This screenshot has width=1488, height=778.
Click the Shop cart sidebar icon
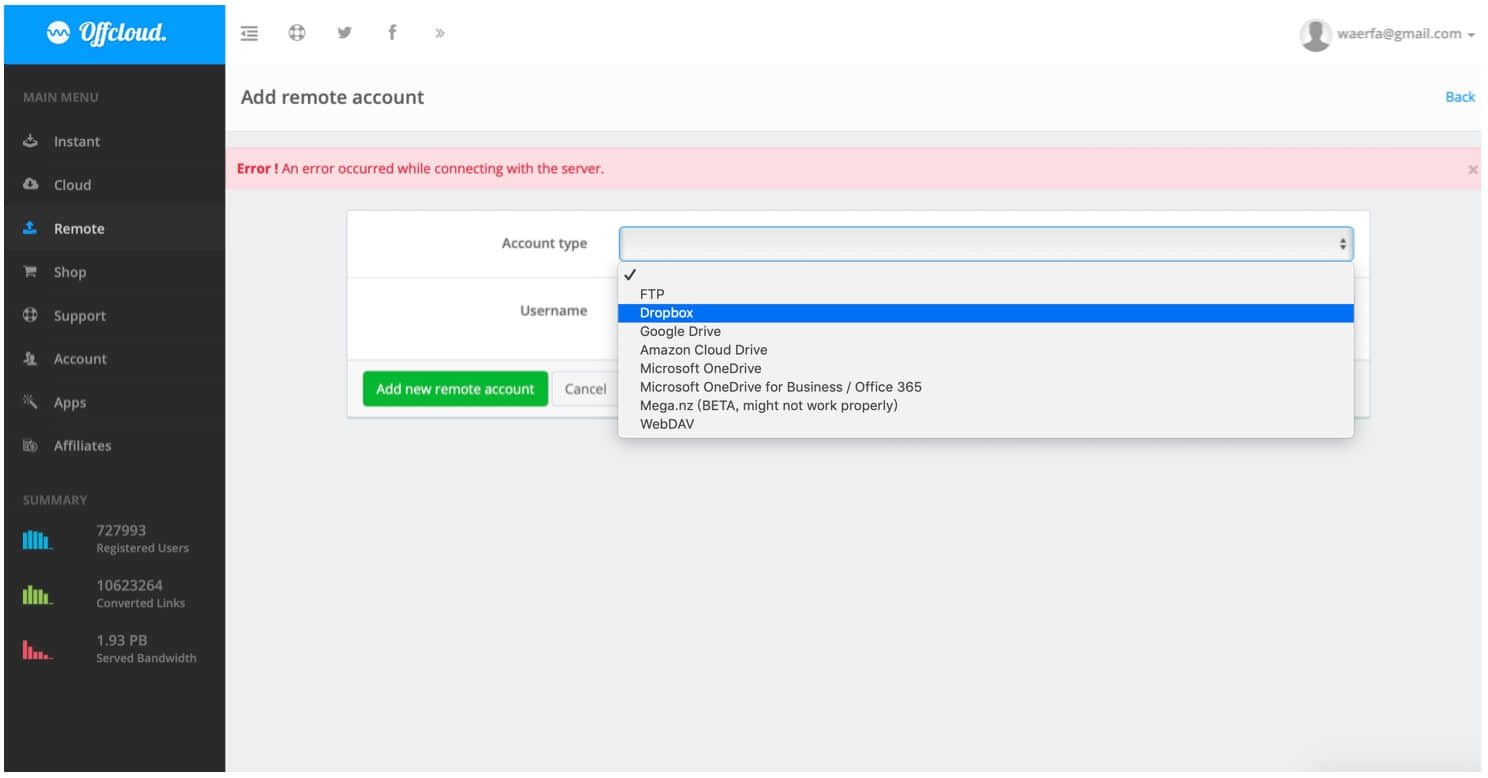(x=30, y=272)
